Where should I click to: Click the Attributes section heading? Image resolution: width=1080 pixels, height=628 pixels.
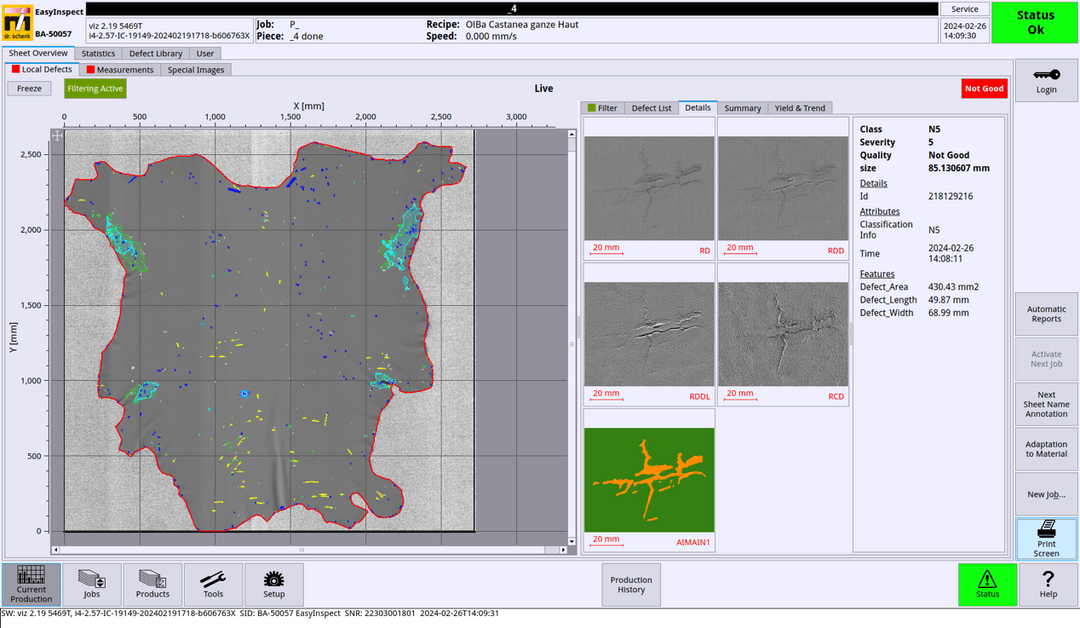pos(880,211)
